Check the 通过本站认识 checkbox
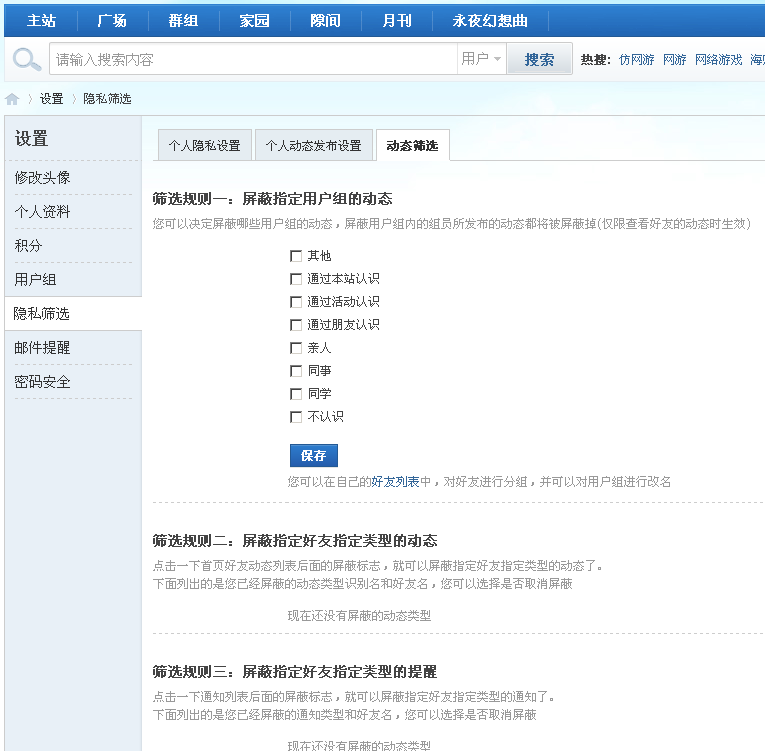This screenshot has width=765, height=751. tap(296, 279)
